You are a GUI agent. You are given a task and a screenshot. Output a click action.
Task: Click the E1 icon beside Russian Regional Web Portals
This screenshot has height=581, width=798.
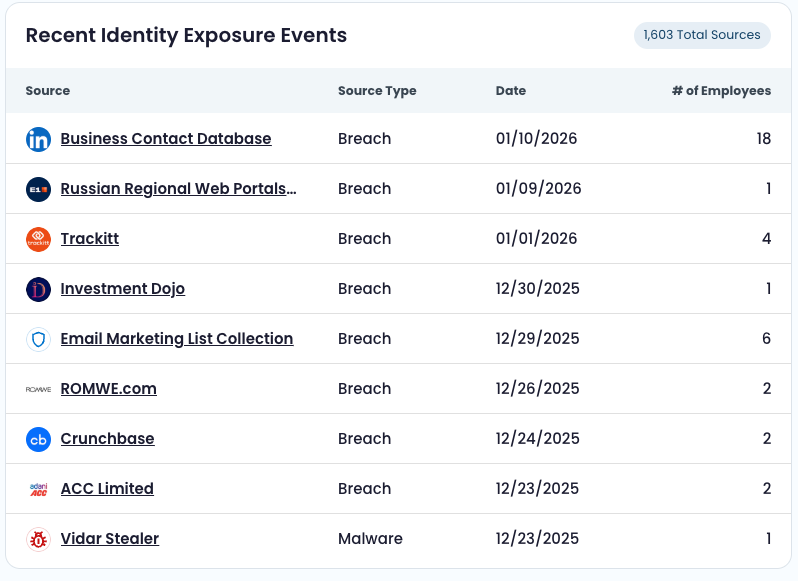click(x=38, y=189)
